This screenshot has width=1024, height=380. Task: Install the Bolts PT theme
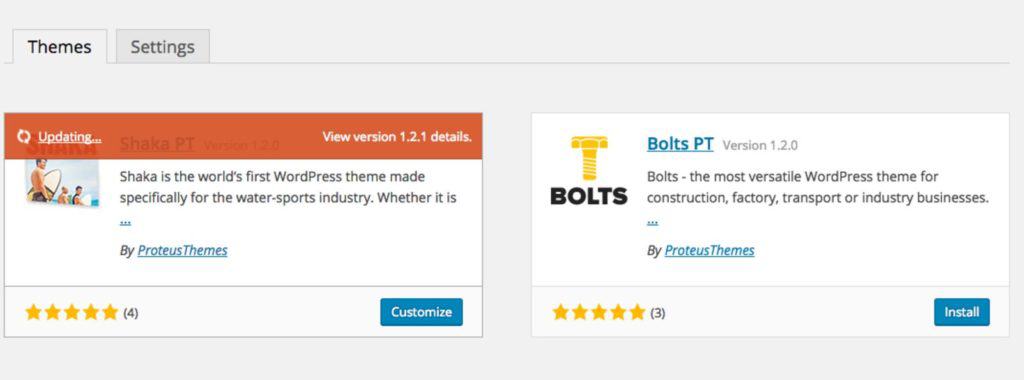[961, 312]
